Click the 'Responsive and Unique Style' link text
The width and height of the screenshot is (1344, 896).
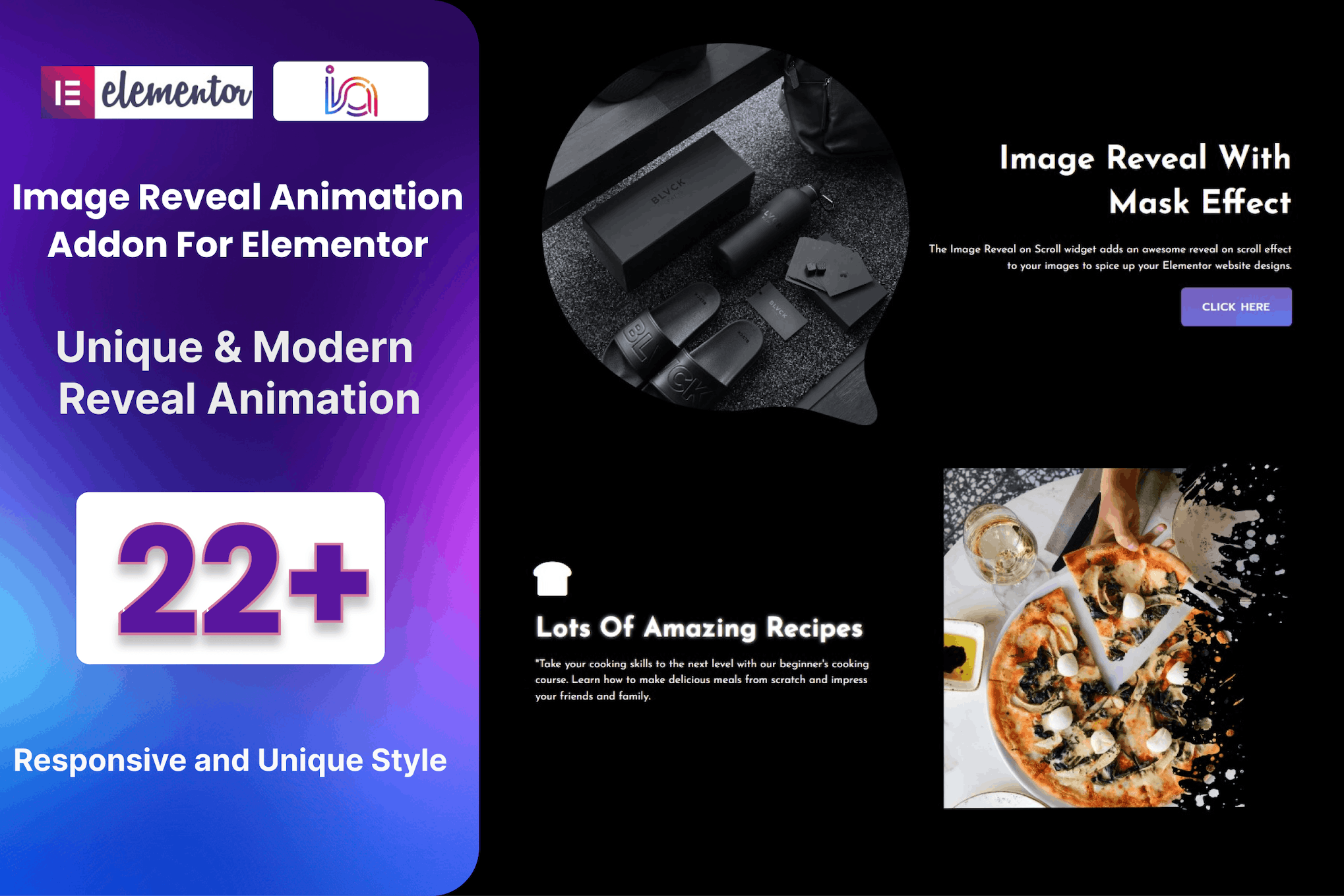(231, 760)
